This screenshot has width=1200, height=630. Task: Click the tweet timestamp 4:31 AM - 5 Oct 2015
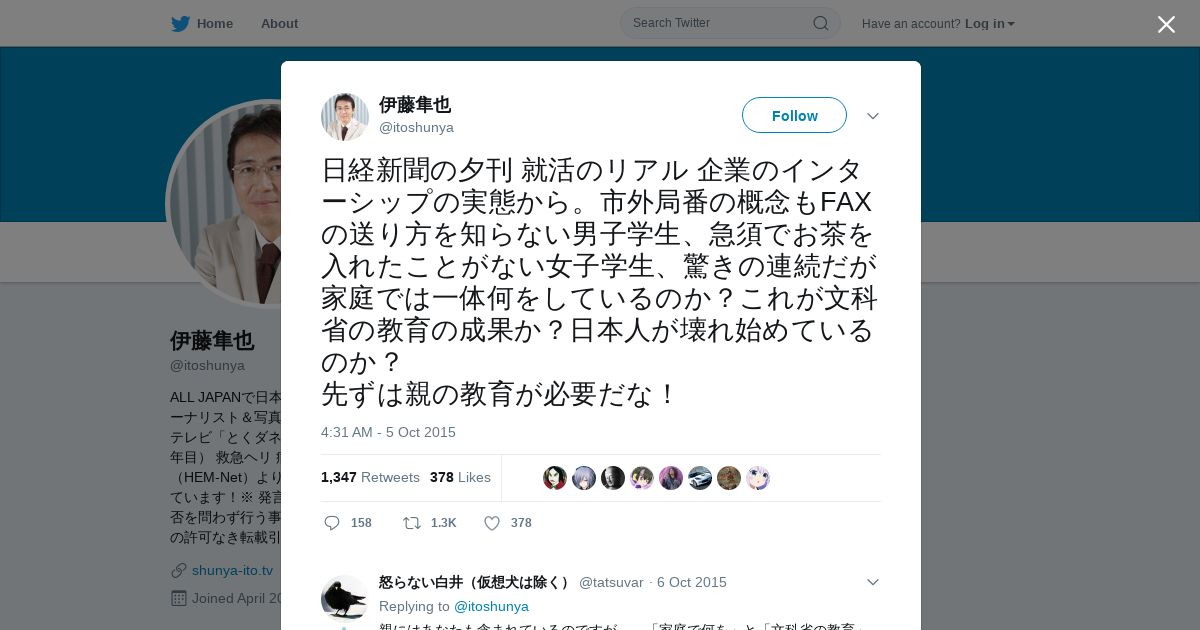tap(388, 432)
